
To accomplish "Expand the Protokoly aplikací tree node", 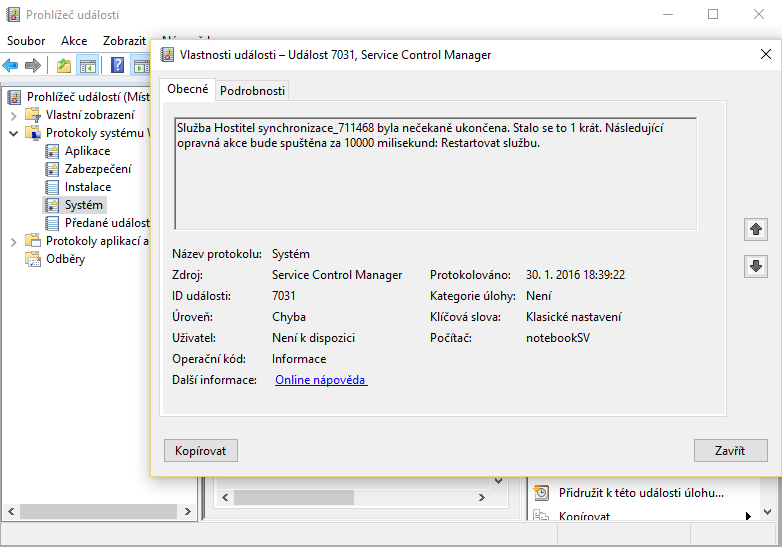I will 13,241.
